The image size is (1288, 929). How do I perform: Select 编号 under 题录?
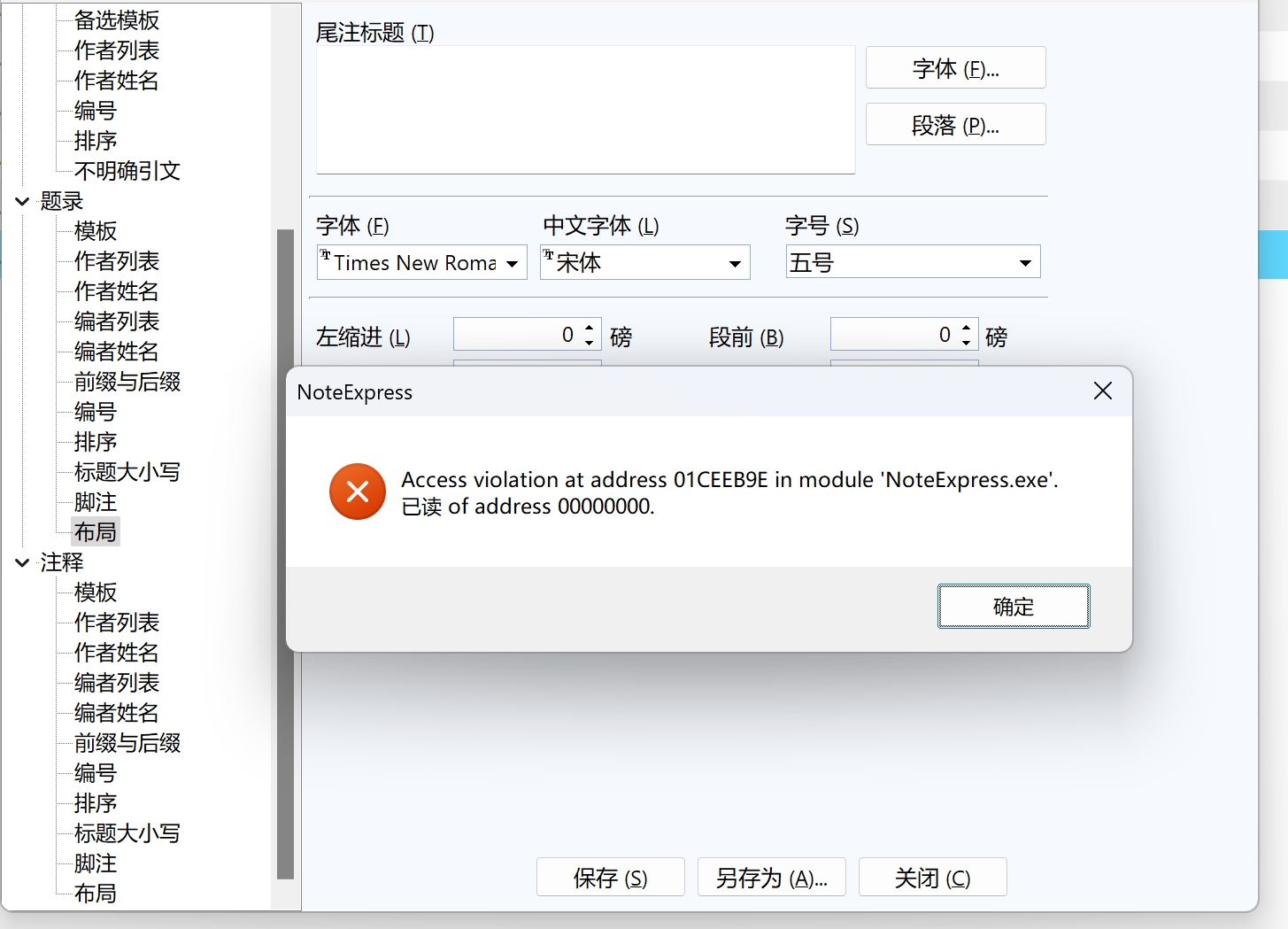pos(96,412)
